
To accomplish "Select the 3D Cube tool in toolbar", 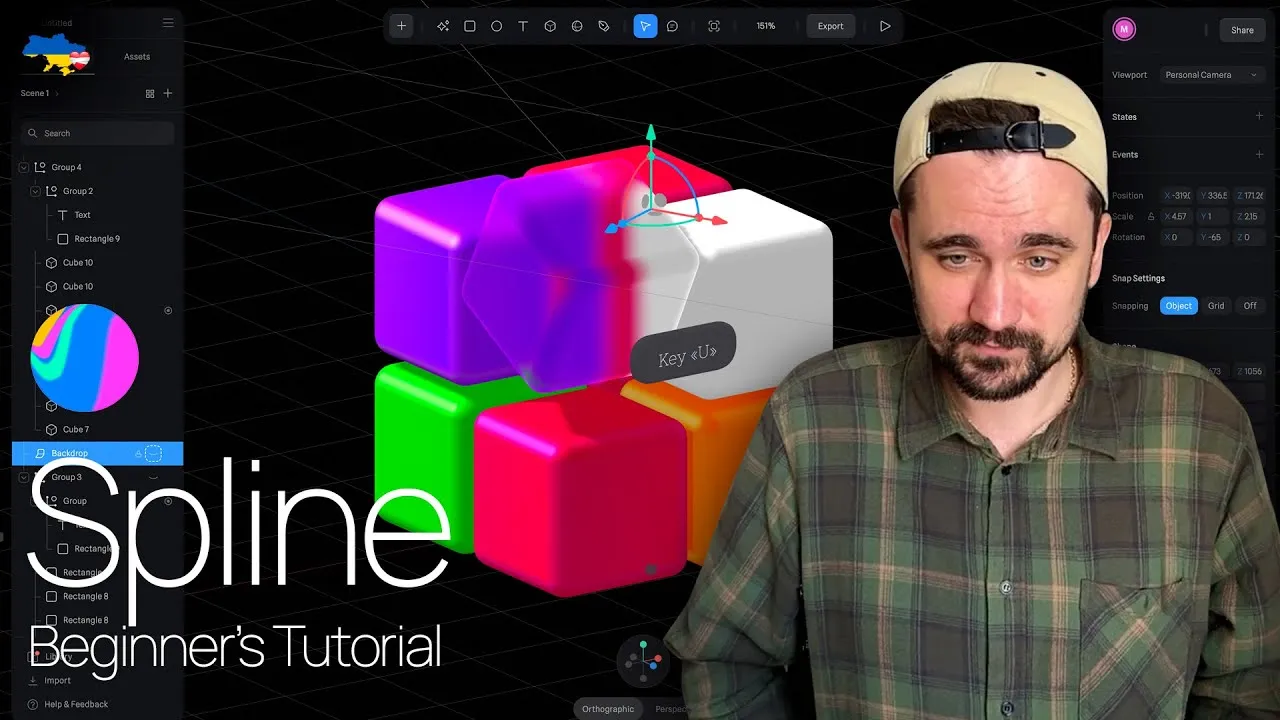I will (x=550, y=26).
